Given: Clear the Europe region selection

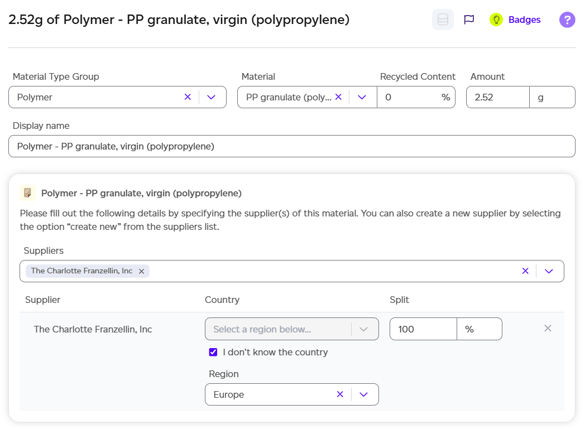Looking at the screenshot, I should pos(340,394).
